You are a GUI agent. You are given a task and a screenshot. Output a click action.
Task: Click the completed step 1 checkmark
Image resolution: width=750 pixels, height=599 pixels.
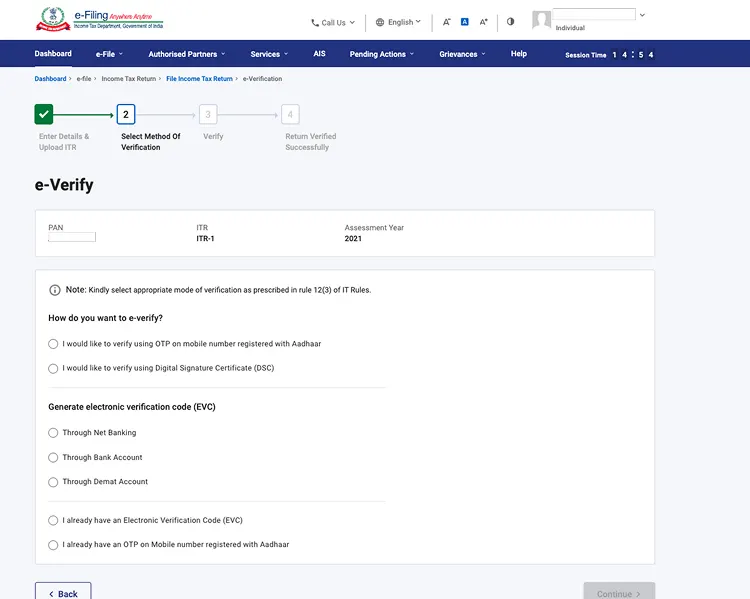44,114
